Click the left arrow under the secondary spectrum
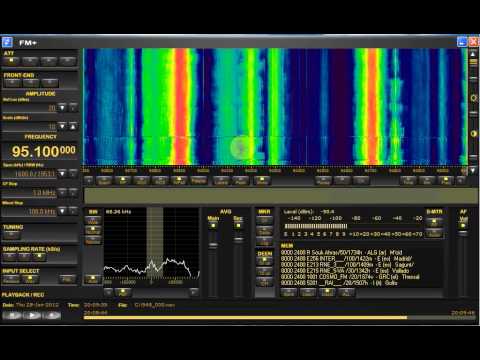The image size is (480, 360). click(108, 293)
